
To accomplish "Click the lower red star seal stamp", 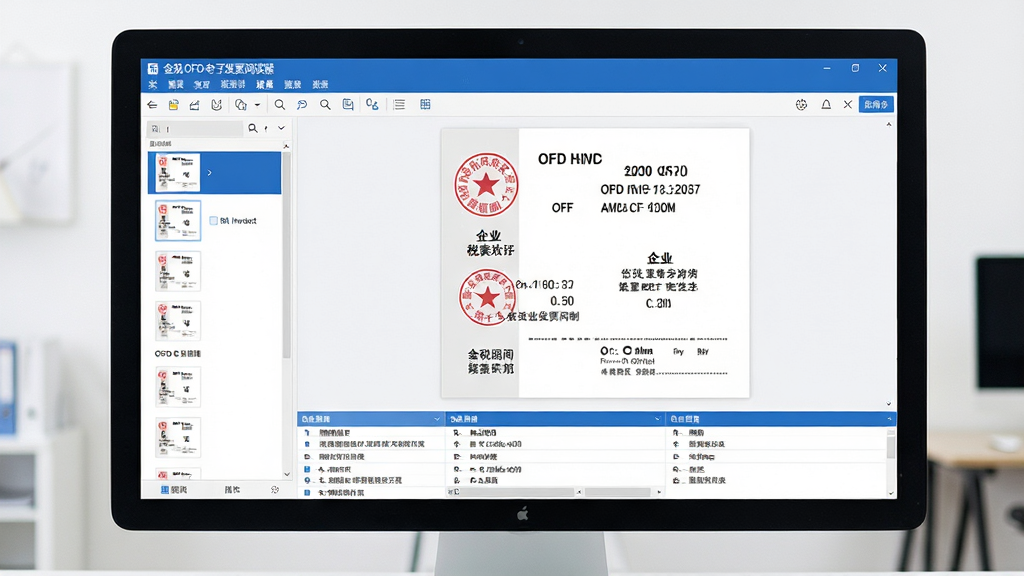I will pos(487,297).
